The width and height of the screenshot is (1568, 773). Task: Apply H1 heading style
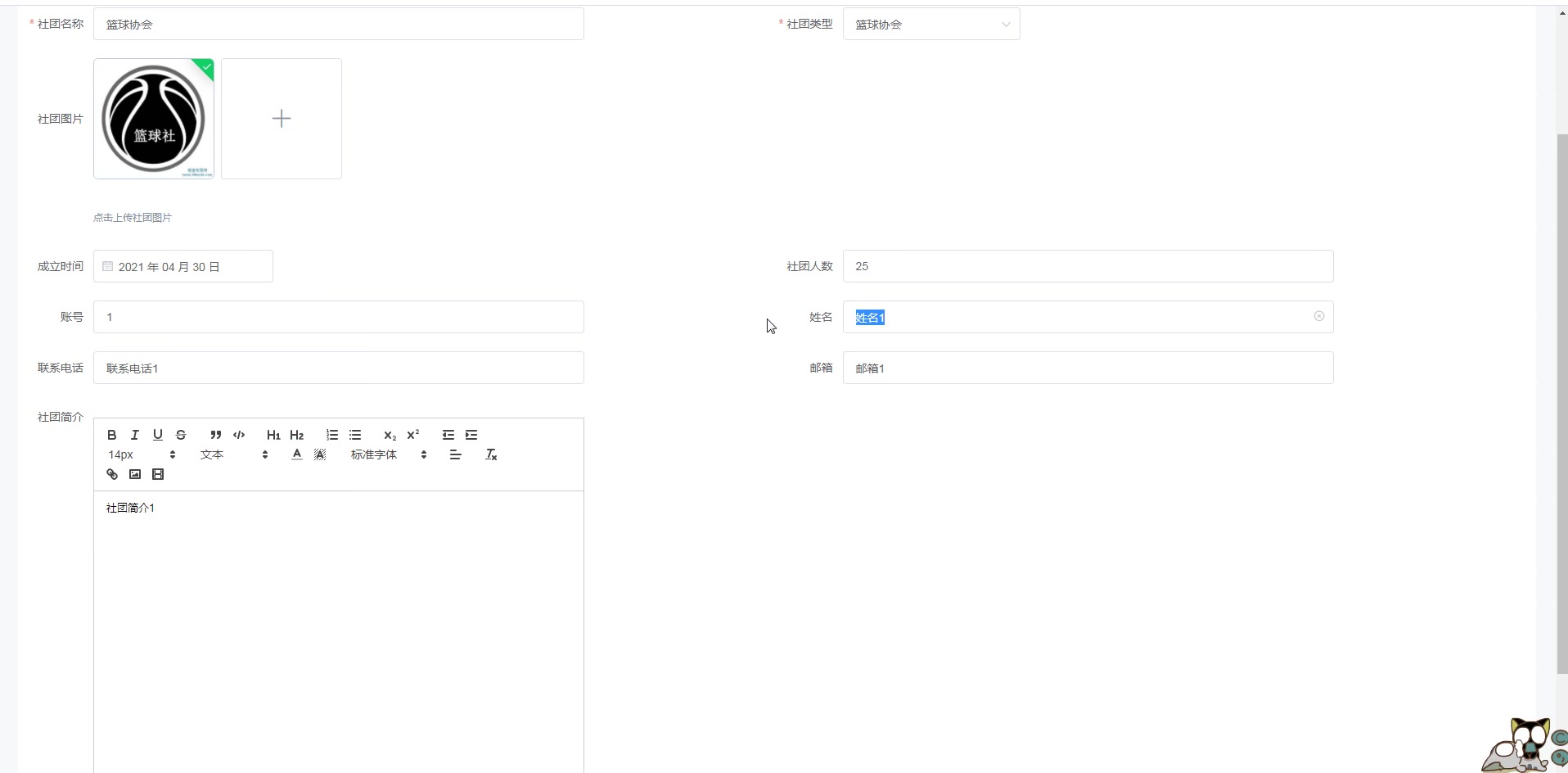tap(273, 435)
